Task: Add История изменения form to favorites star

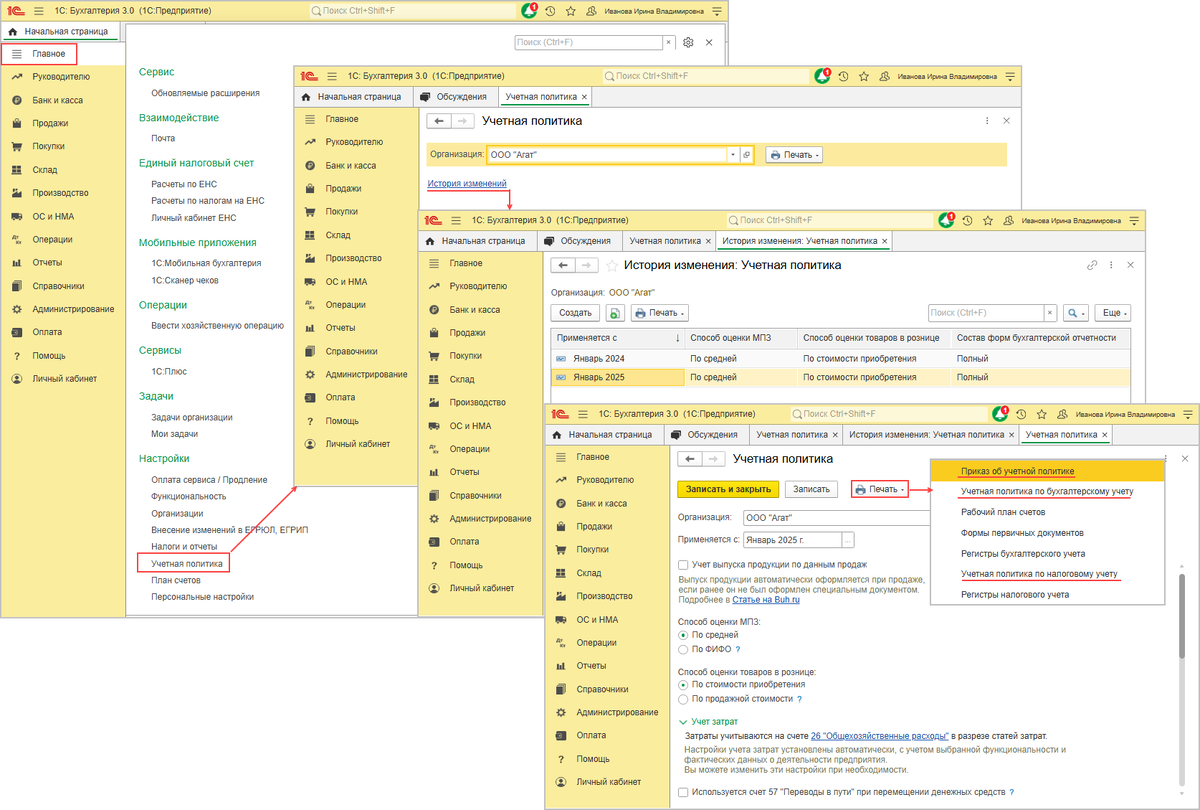Action: click(x=612, y=266)
